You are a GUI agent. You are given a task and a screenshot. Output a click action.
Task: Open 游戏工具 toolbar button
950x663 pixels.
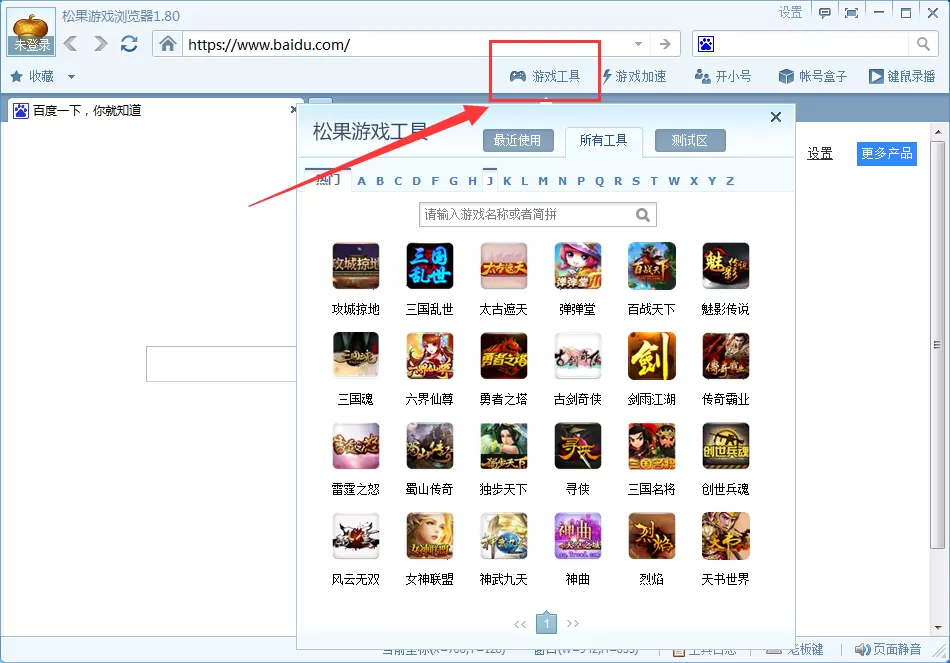coord(545,76)
